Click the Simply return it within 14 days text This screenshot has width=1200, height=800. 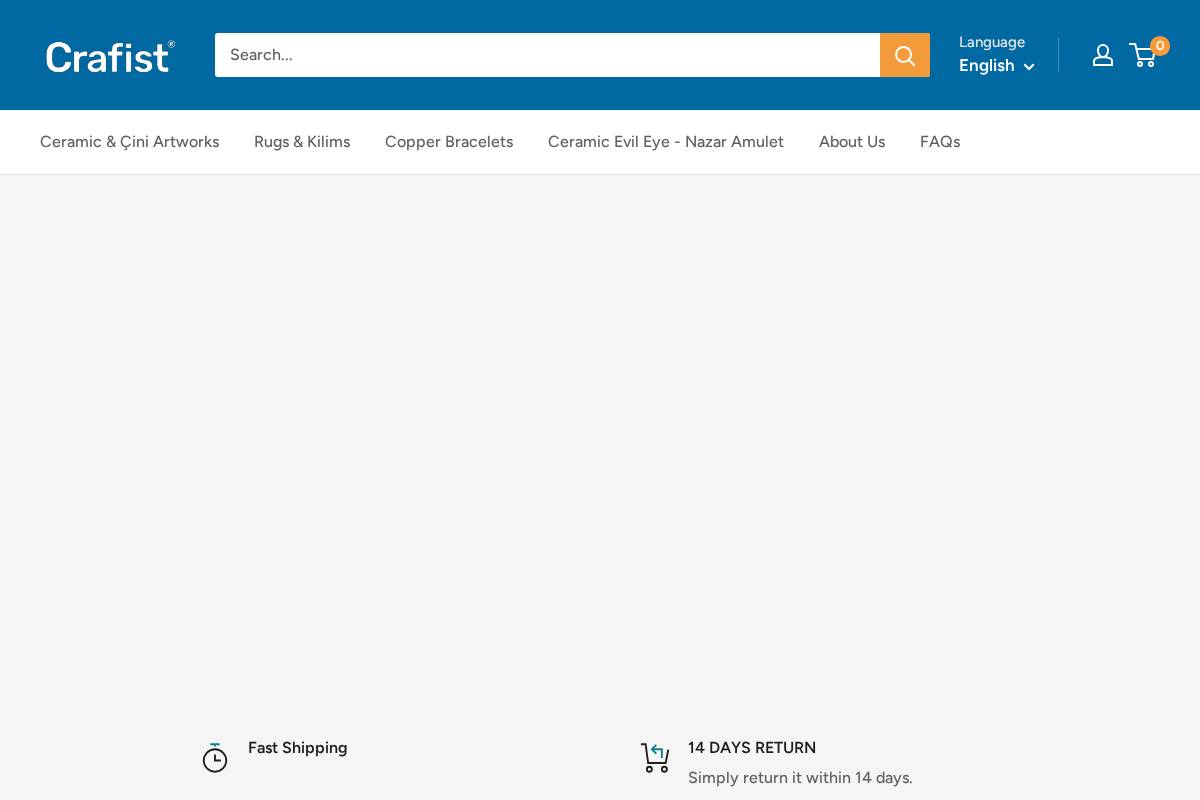click(x=800, y=777)
